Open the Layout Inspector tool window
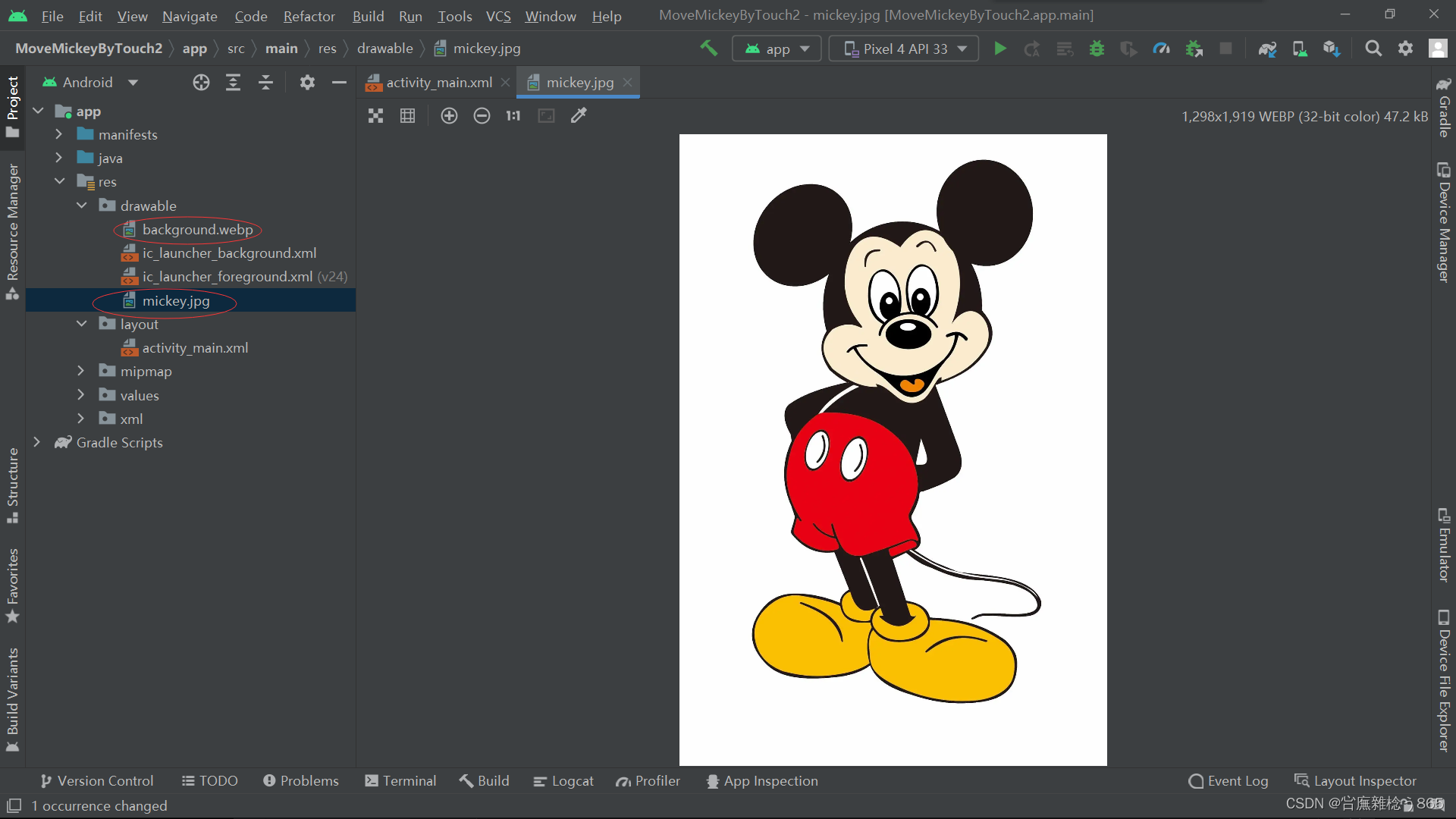 pos(1355,781)
